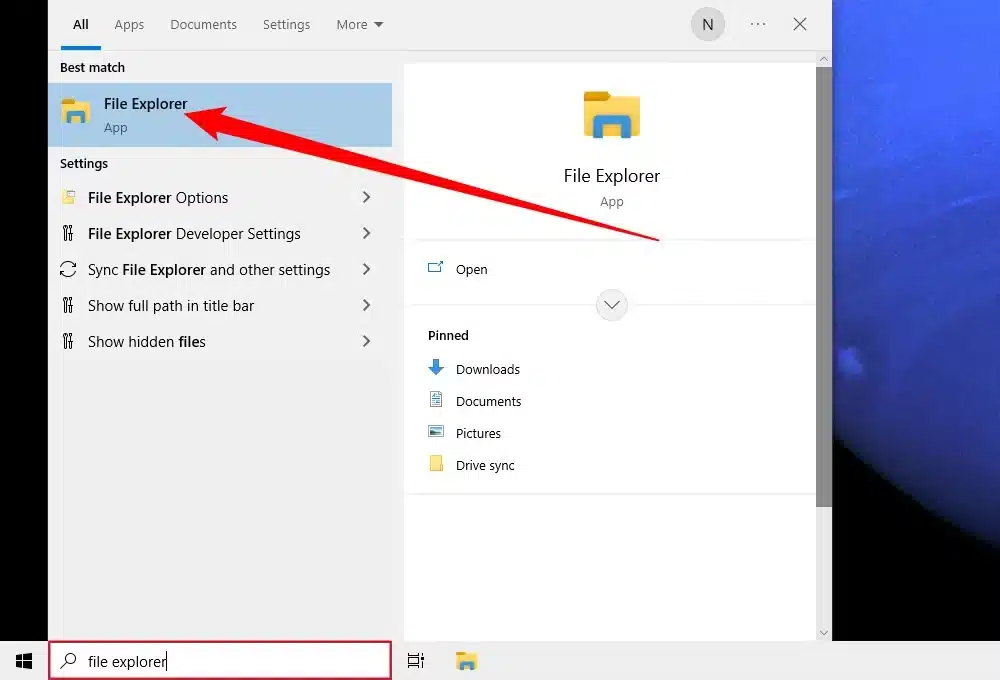Open Task View from the taskbar

point(415,660)
